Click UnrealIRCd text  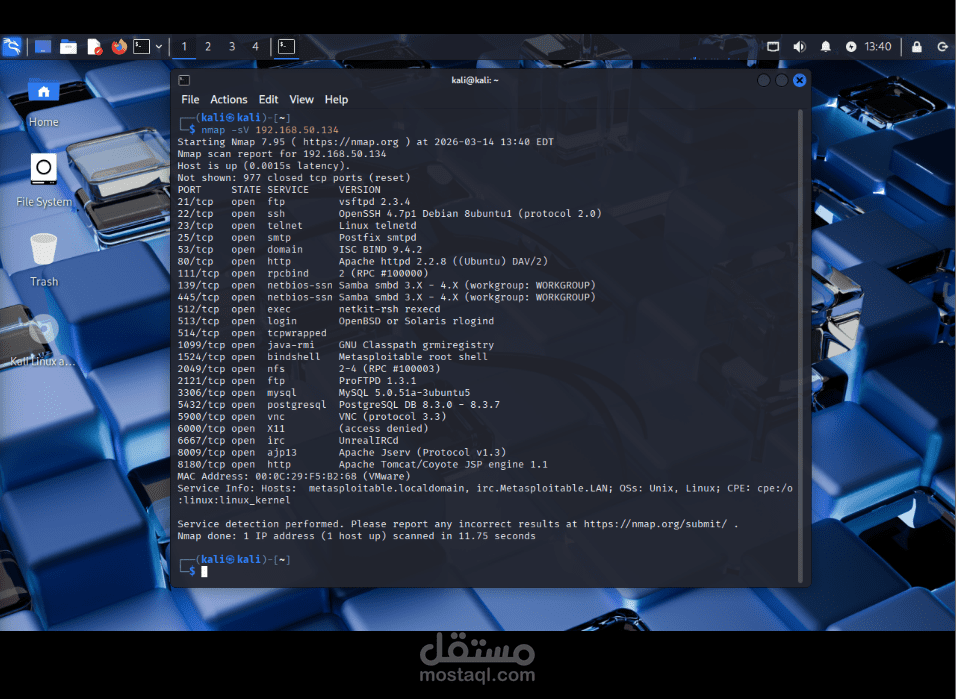[x=368, y=440]
